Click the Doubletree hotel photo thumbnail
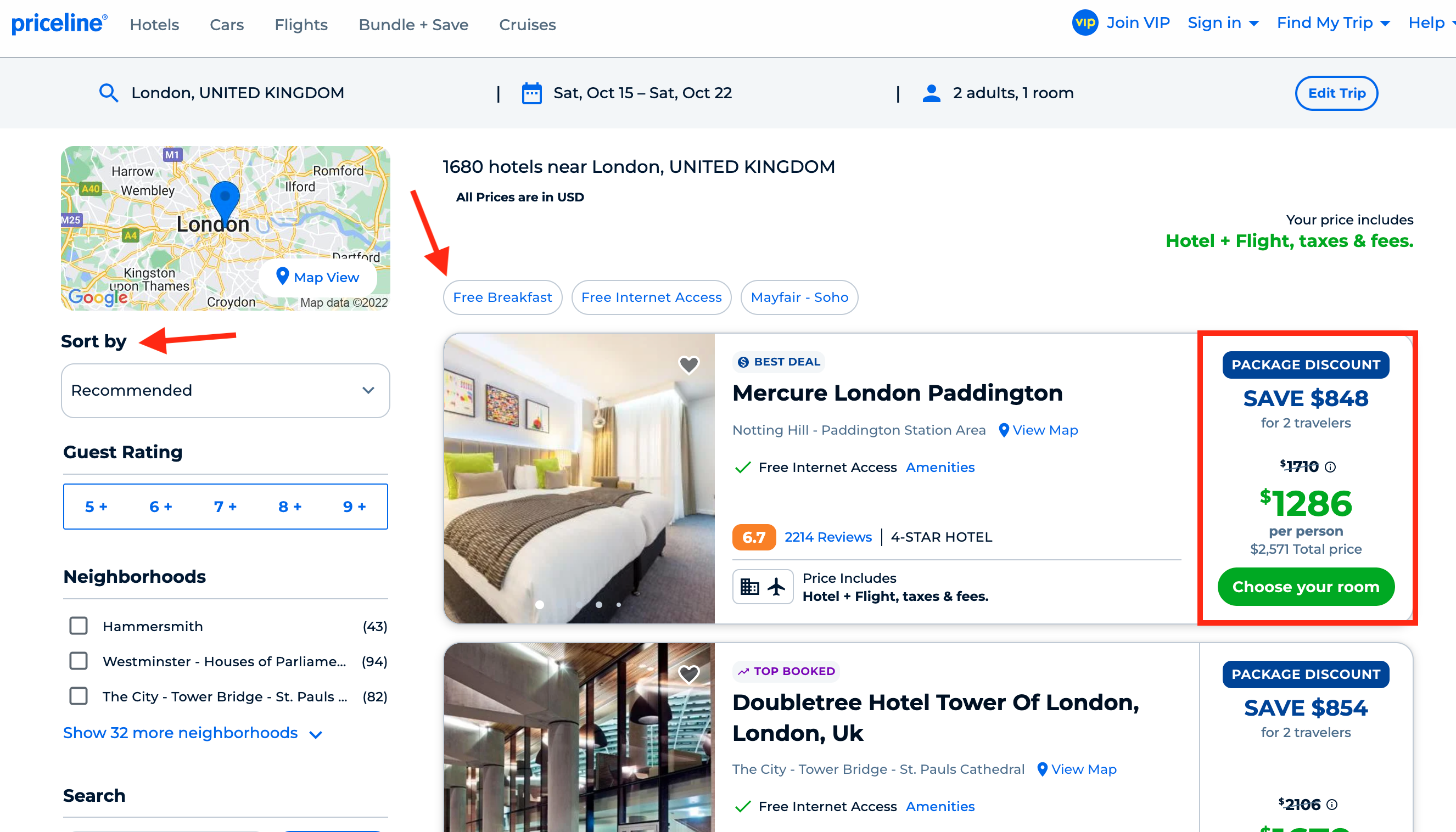Image resolution: width=1456 pixels, height=832 pixels. (x=579, y=738)
